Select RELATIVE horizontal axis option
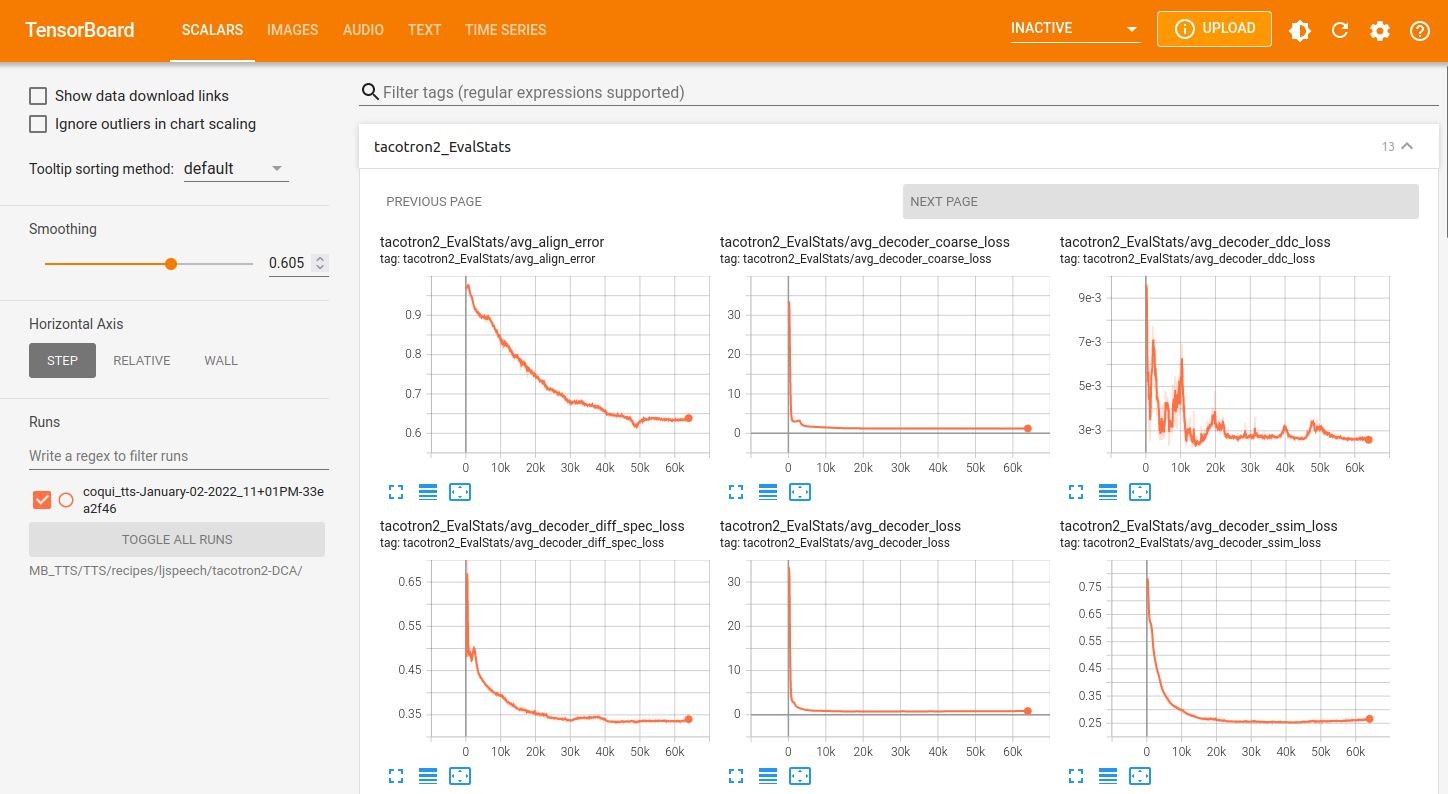The width and height of the screenshot is (1448, 794). point(142,360)
